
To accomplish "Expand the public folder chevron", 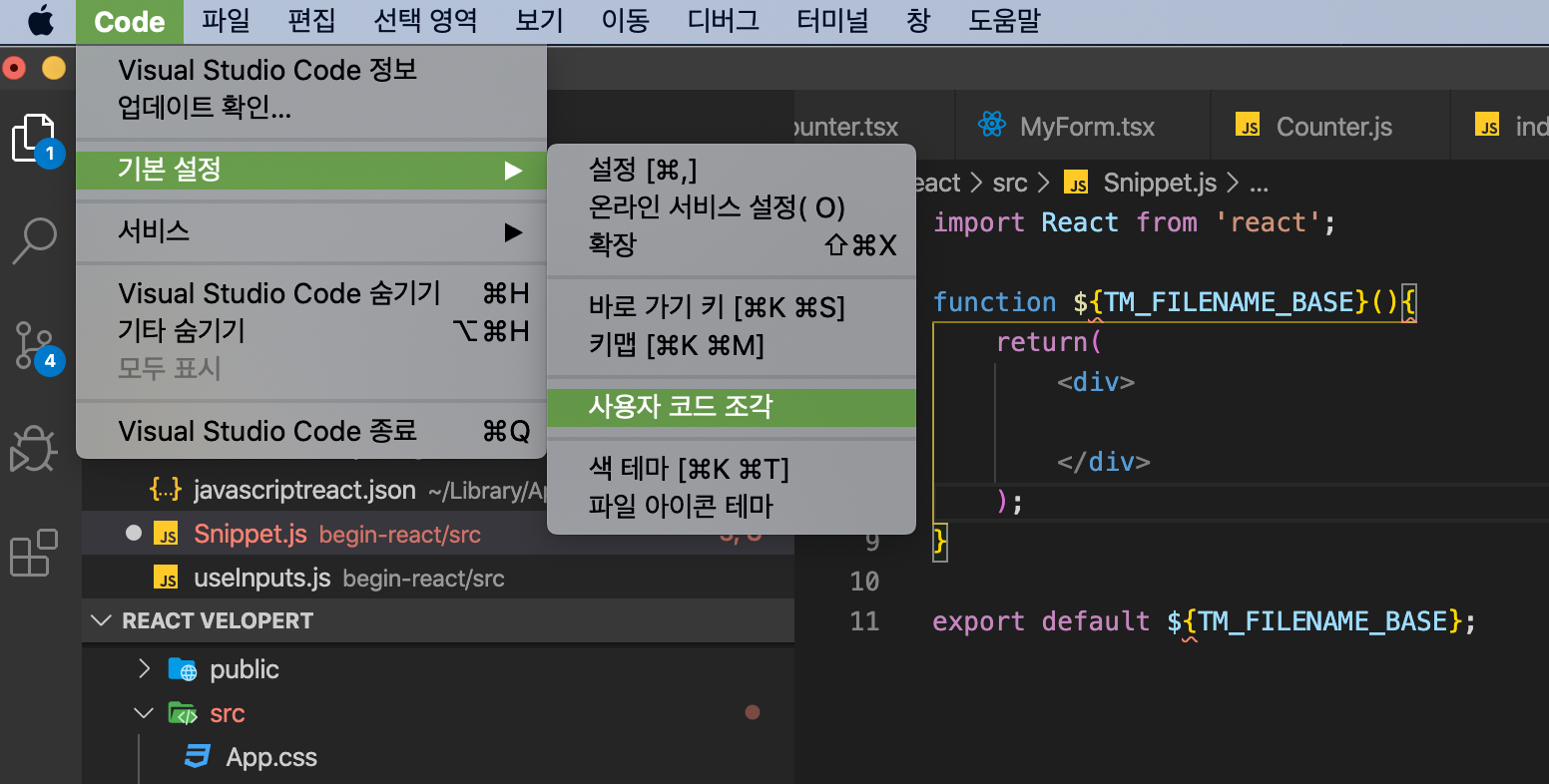I will 145,669.
